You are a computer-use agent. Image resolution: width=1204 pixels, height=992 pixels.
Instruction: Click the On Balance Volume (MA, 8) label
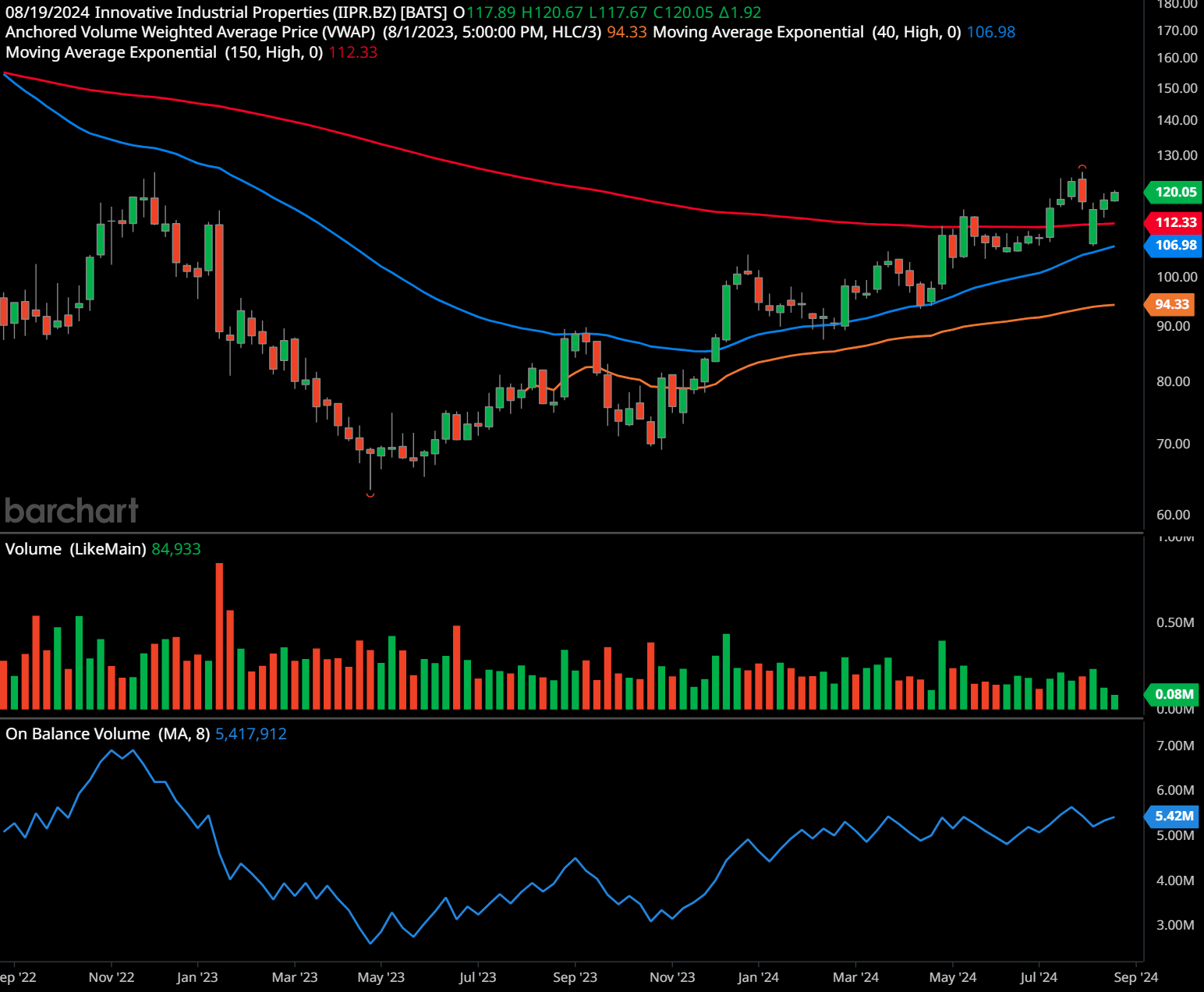[108, 734]
